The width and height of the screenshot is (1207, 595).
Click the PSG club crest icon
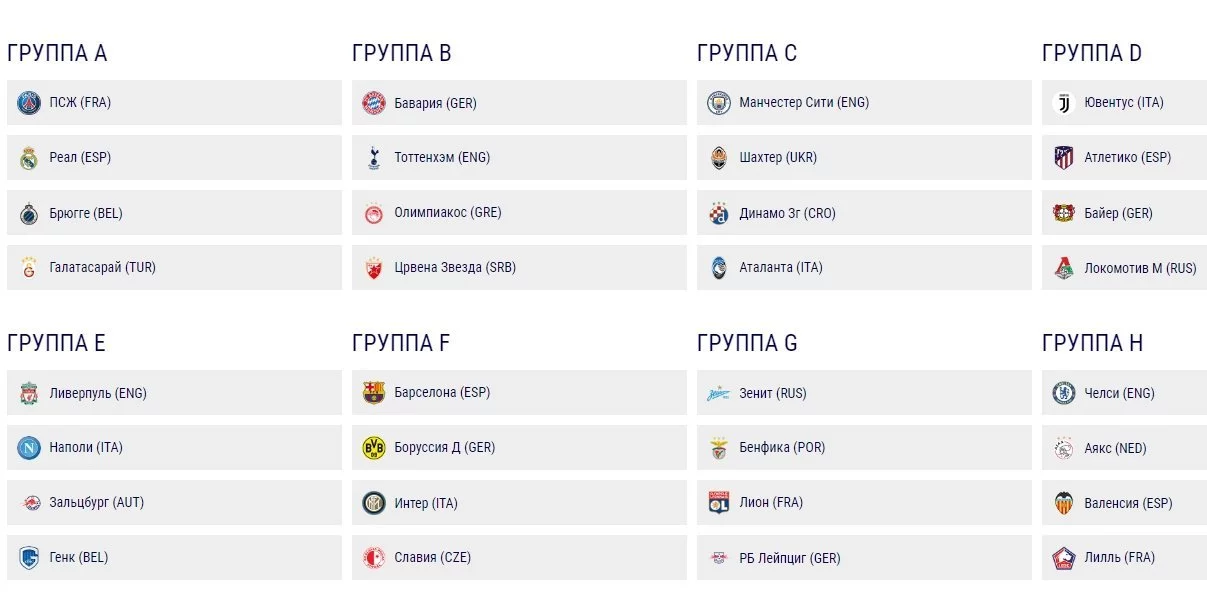coord(29,103)
